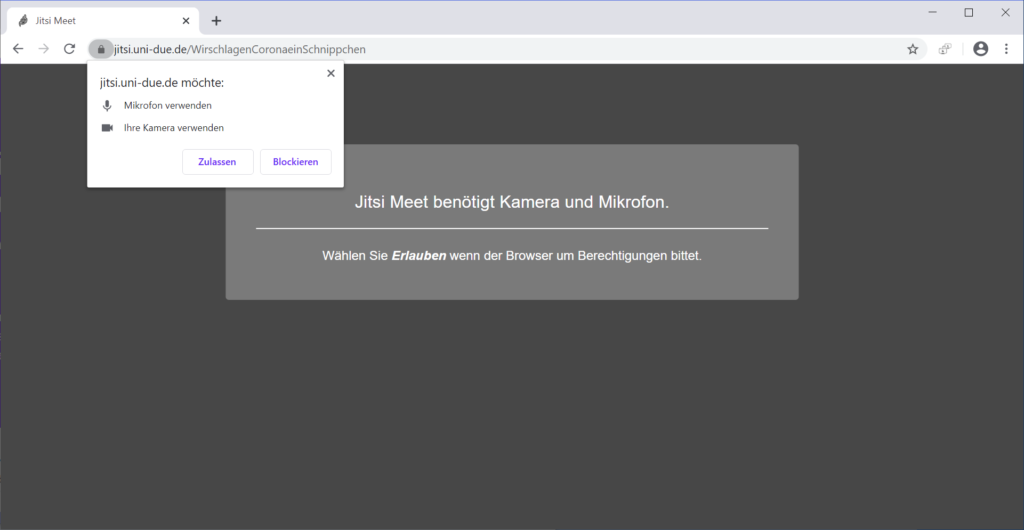Viewport: 1024px width, 530px height.
Task: Click the 'Mikrofon verwenden' text
Action: [168, 106]
